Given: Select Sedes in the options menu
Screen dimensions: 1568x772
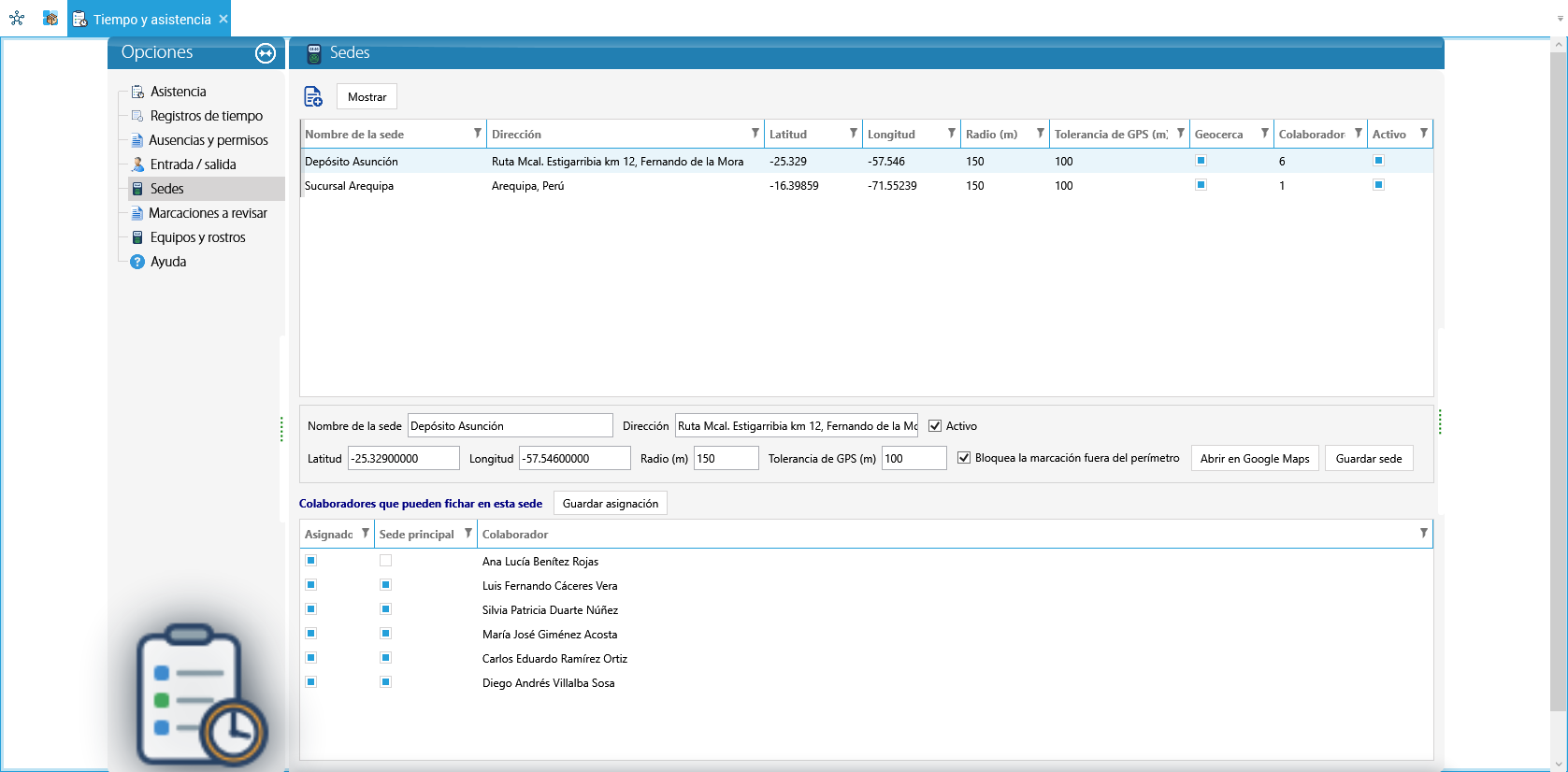Looking at the screenshot, I should click(x=206, y=189).
